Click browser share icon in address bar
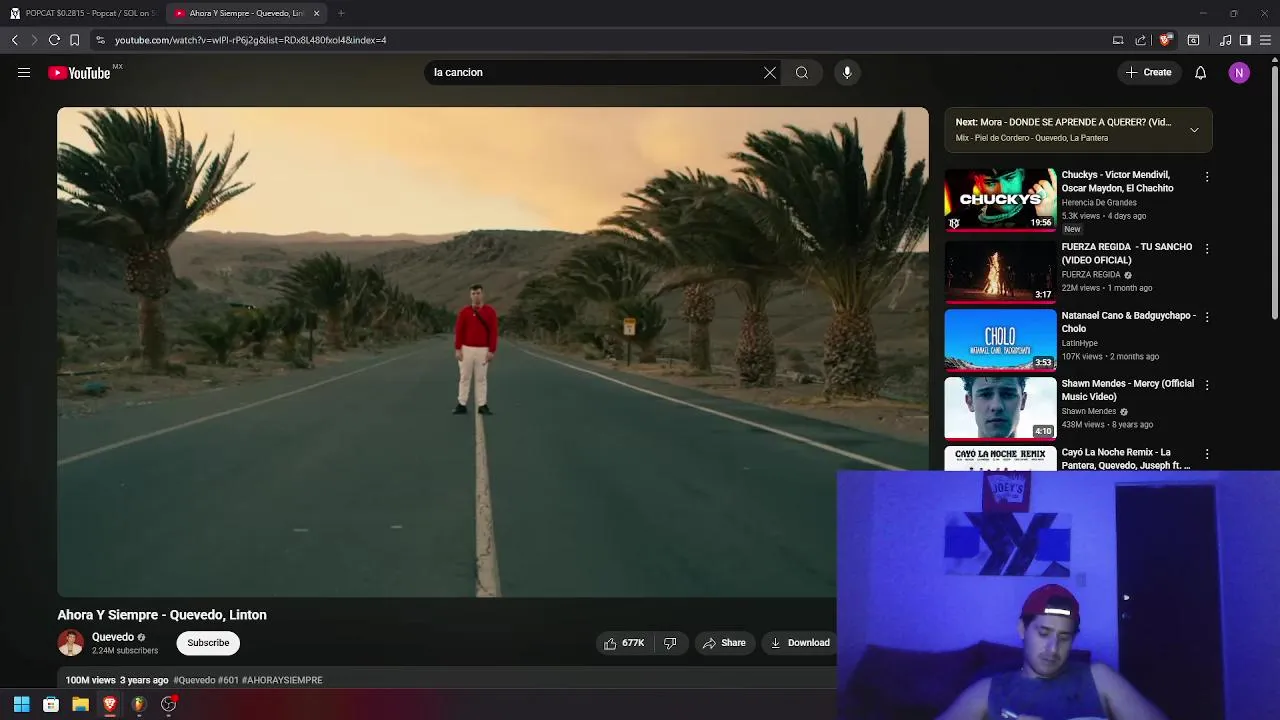 click(x=1141, y=40)
